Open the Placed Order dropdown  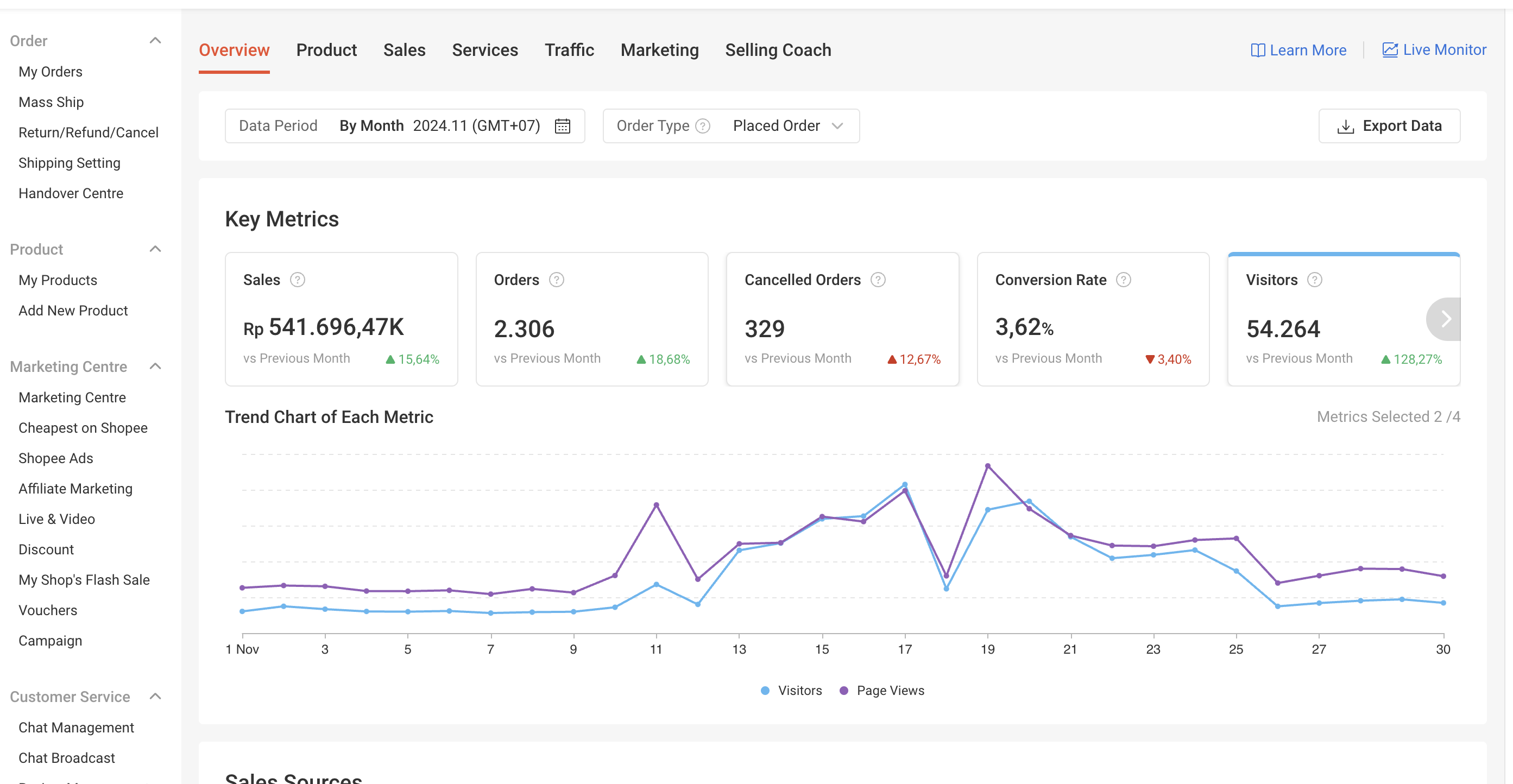(787, 127)
